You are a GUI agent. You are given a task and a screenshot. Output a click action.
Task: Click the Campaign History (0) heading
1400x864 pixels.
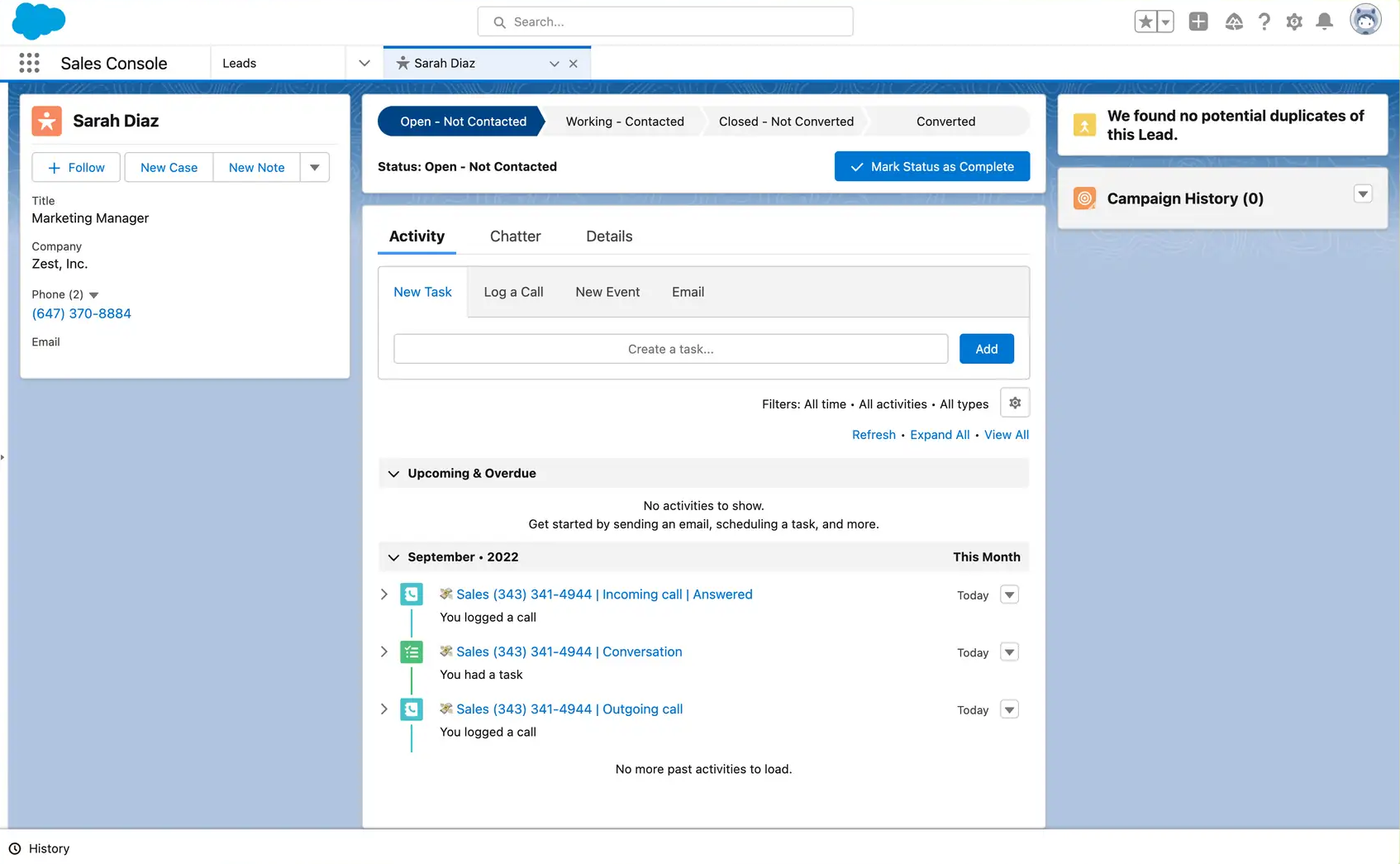[1185, 198]
